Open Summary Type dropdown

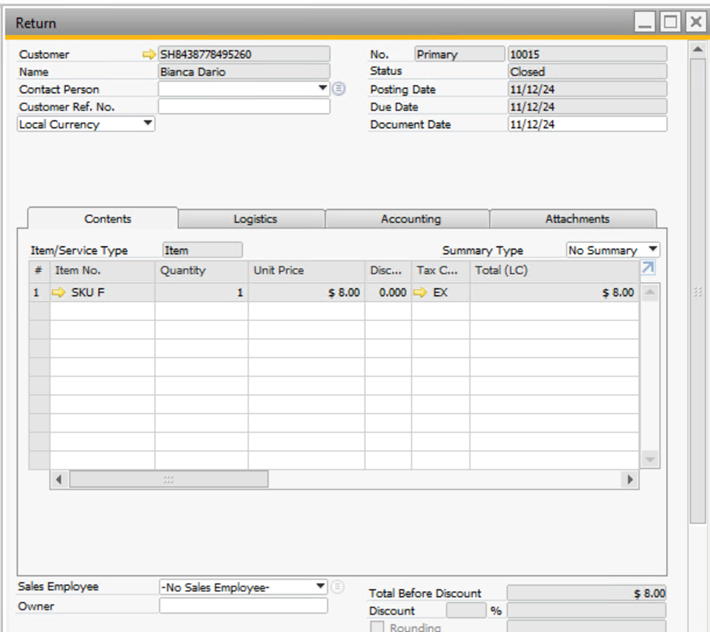pos(652,249)
